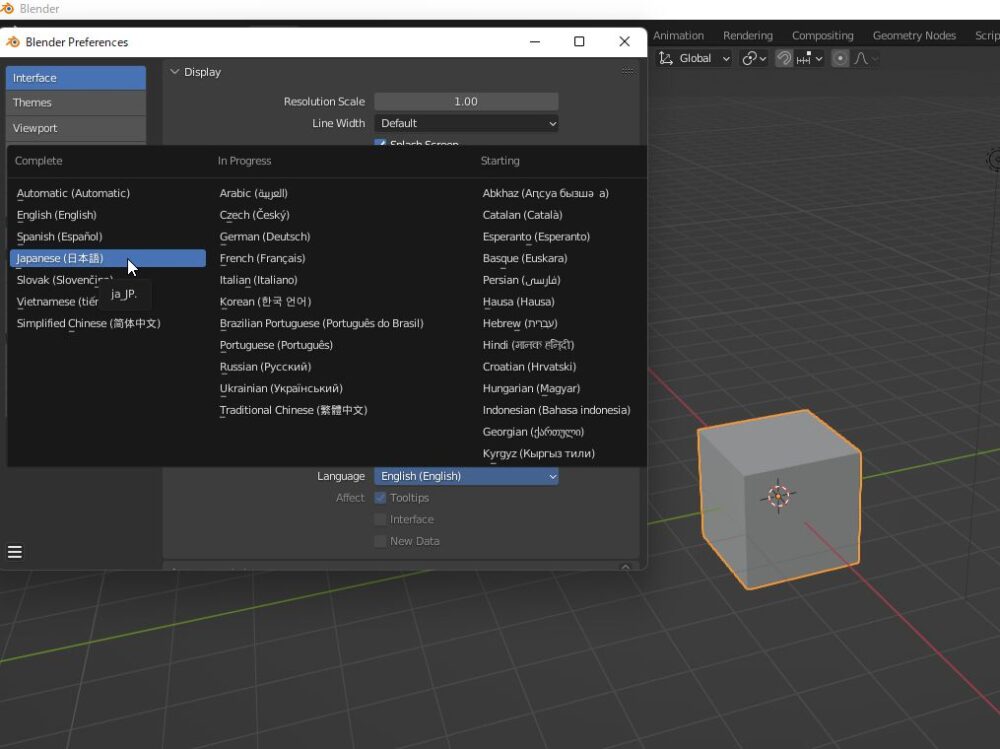Click the collapse arrow at the panel bottom
This screenshot has height=749, width=1000.
[x=625, y=567]
